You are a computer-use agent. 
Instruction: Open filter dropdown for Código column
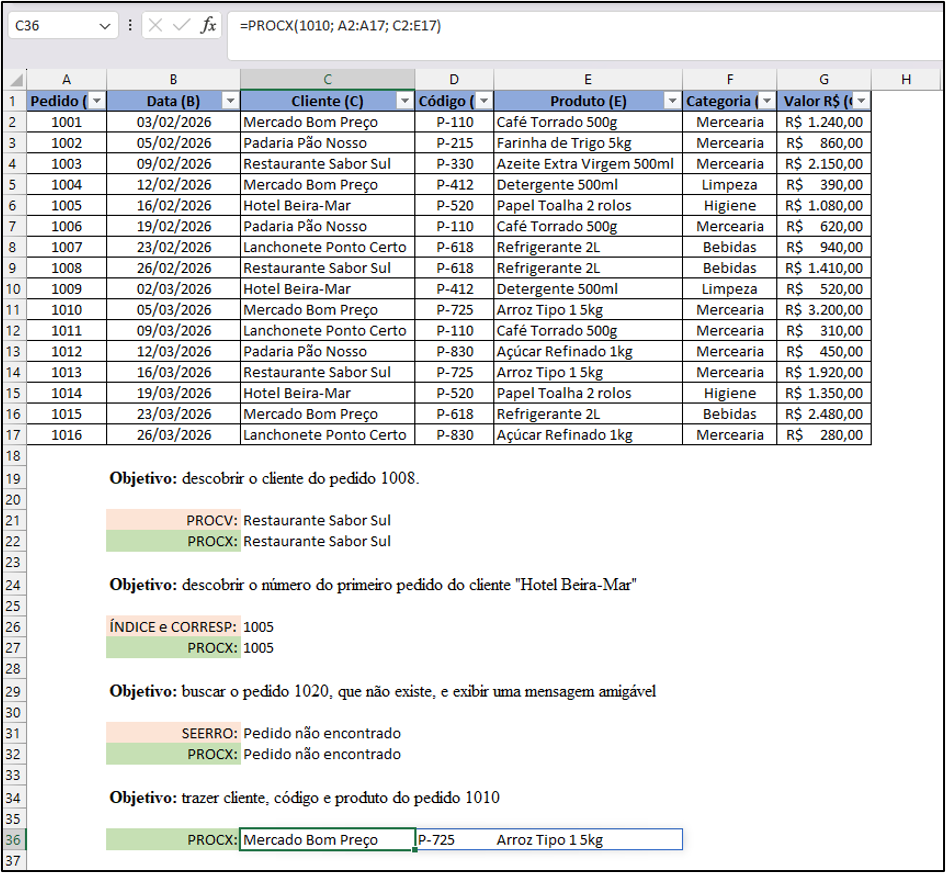click(x=484, y=101)
